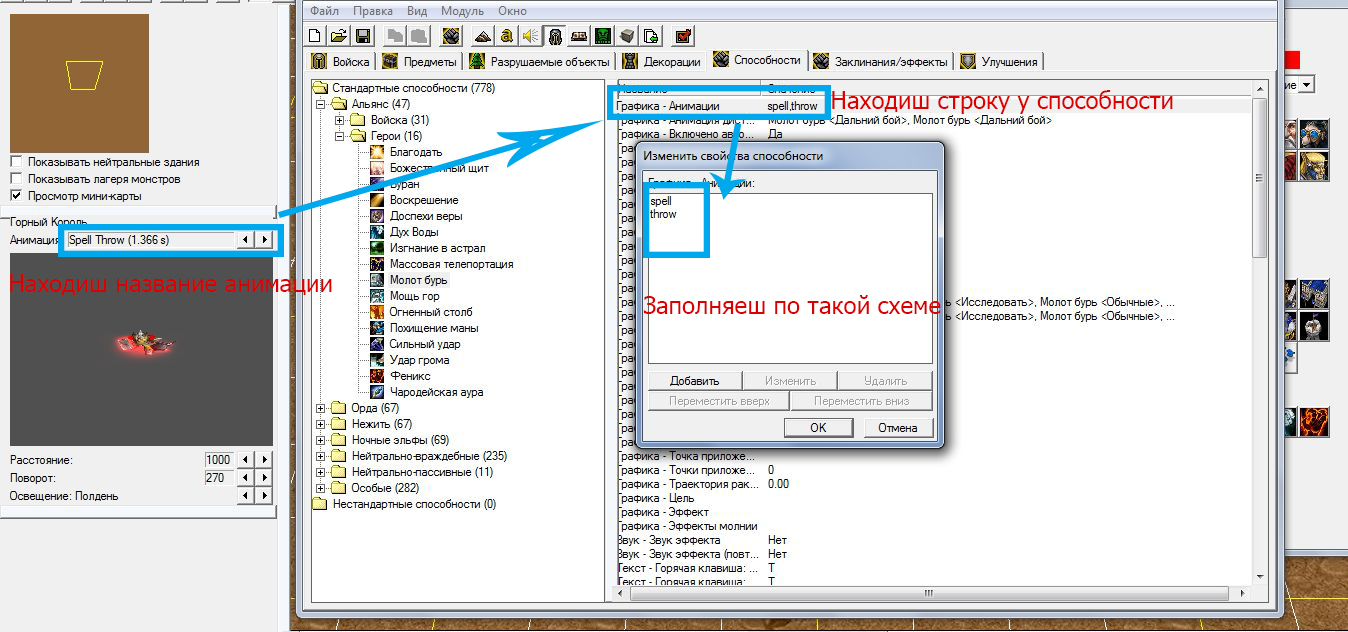The width and height of the screenshot is (1348, 632).
Task: Expand the Орда (67) tree node
Action: (x=322, y=408)
